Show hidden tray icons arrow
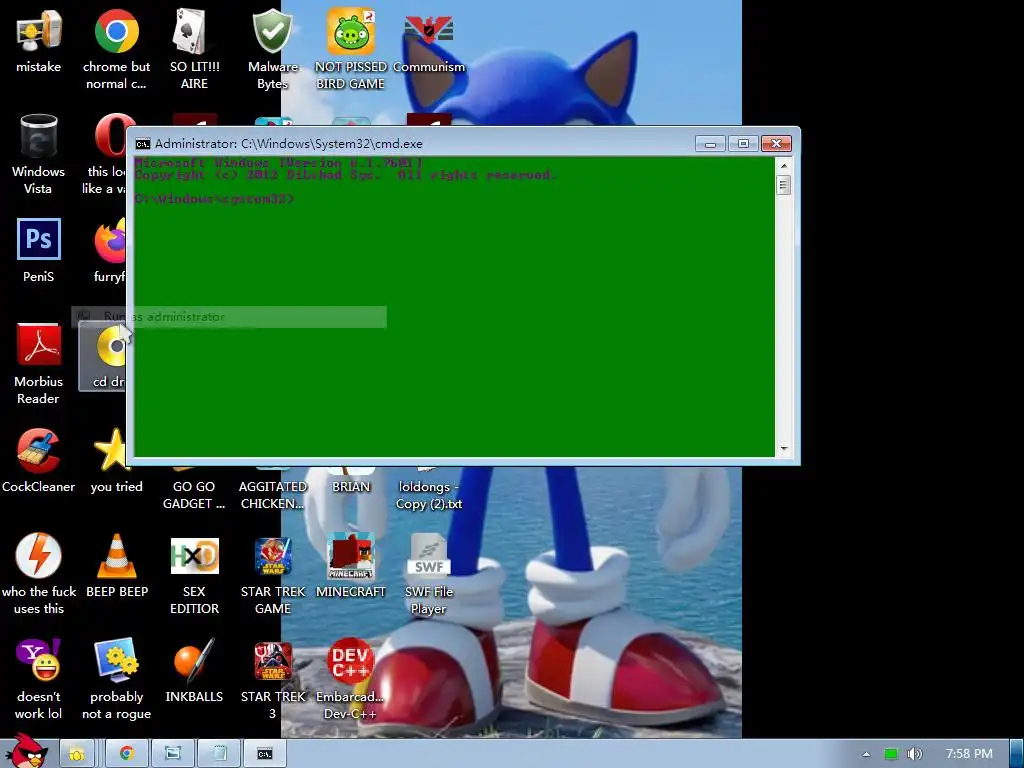The image size is (1024, 768). pos(866,754)
